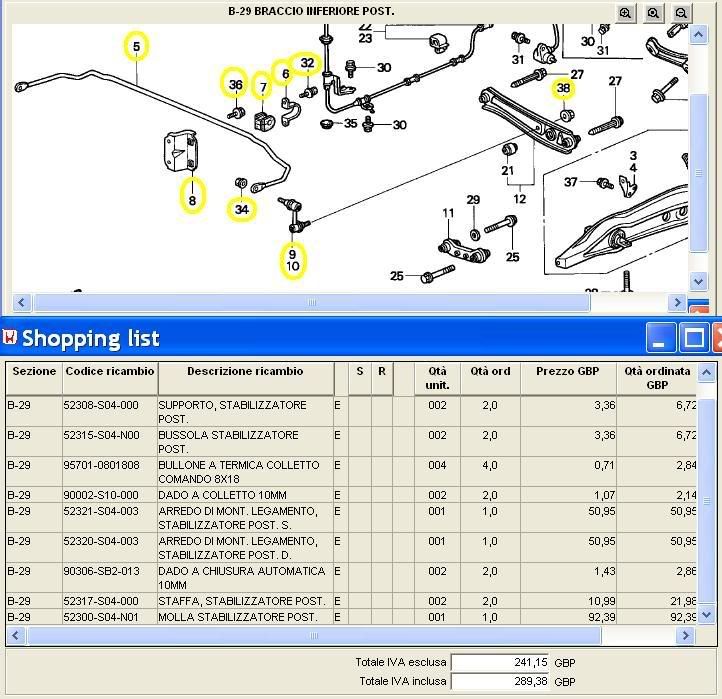Select row with code 52300-S04-N01
Screen dimensions: 722x699
pos(351,617)
